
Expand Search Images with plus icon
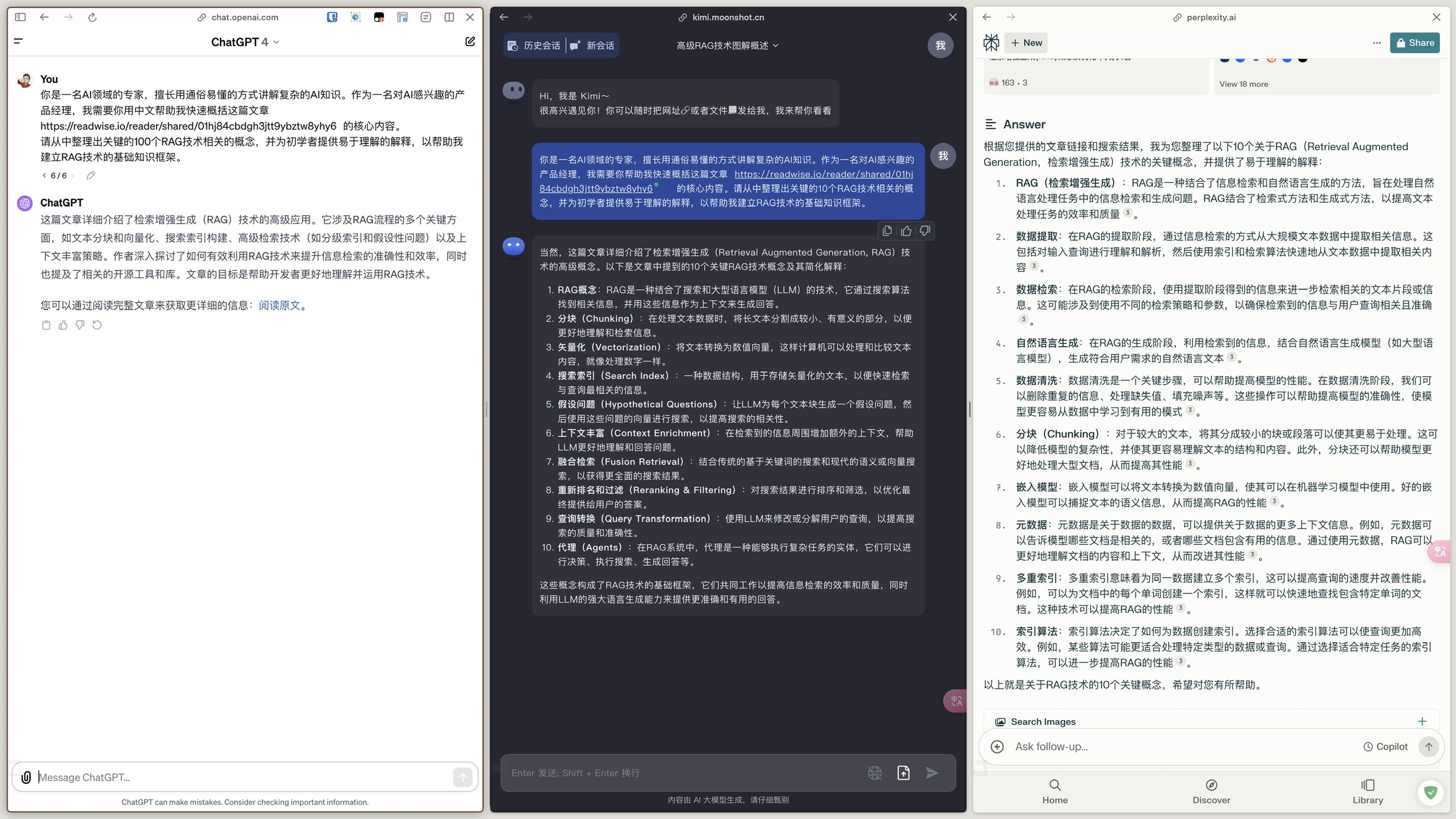point(1422,721)
